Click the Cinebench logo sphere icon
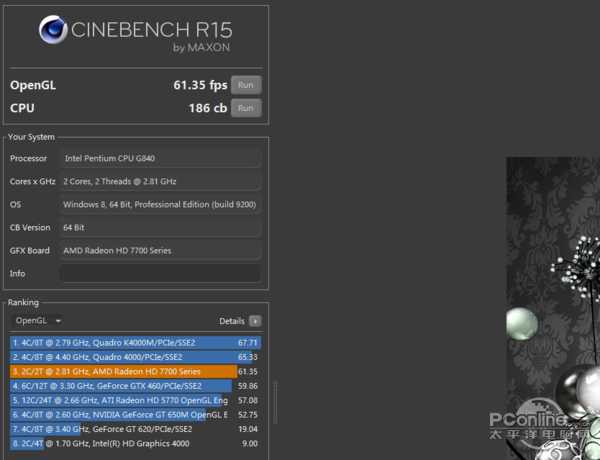This screenshot has width=600, height=460. (x=53, y=29)
